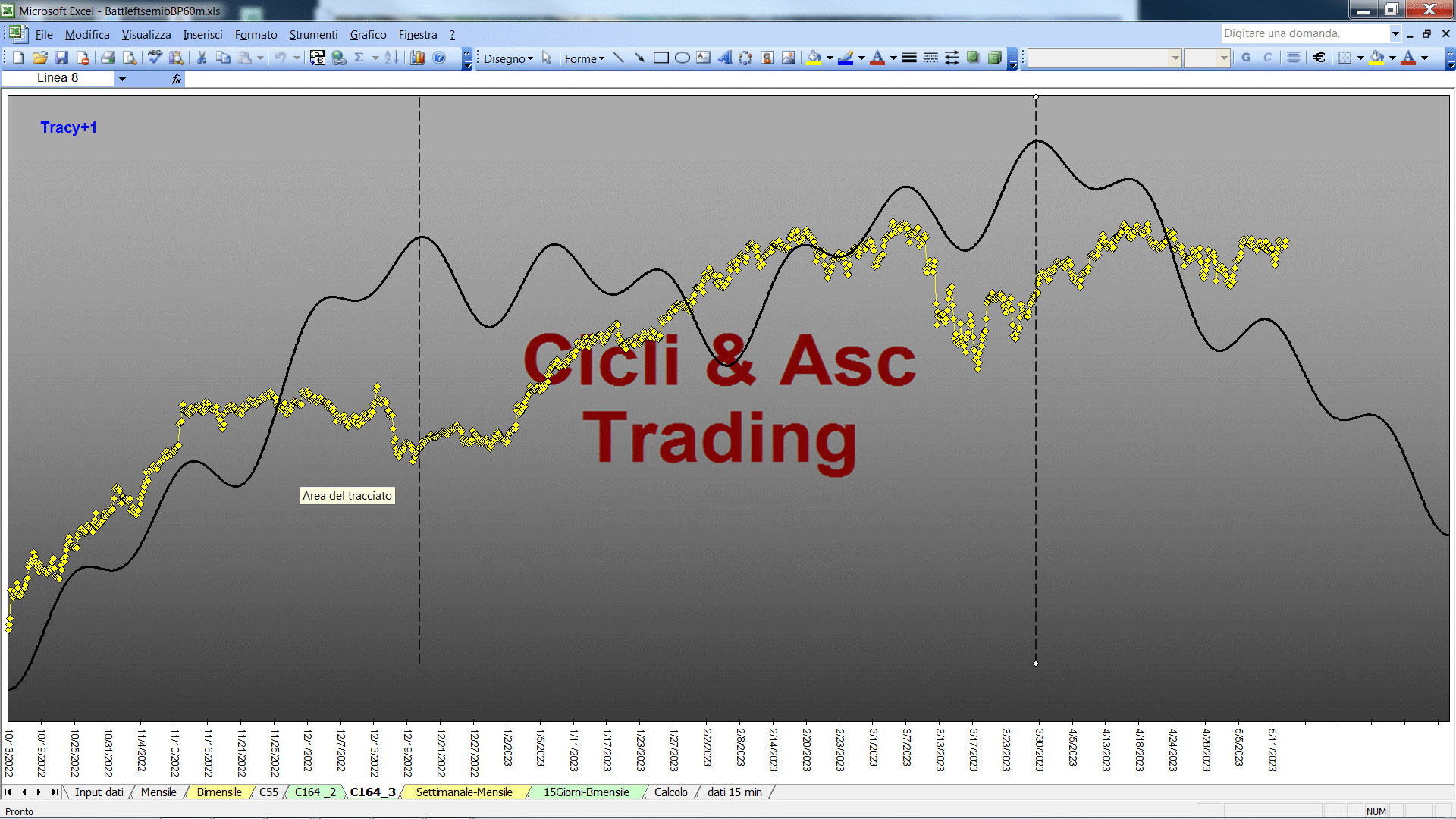Open the Euro conversion tool
Screen dimensions: 1456x819
317,58
